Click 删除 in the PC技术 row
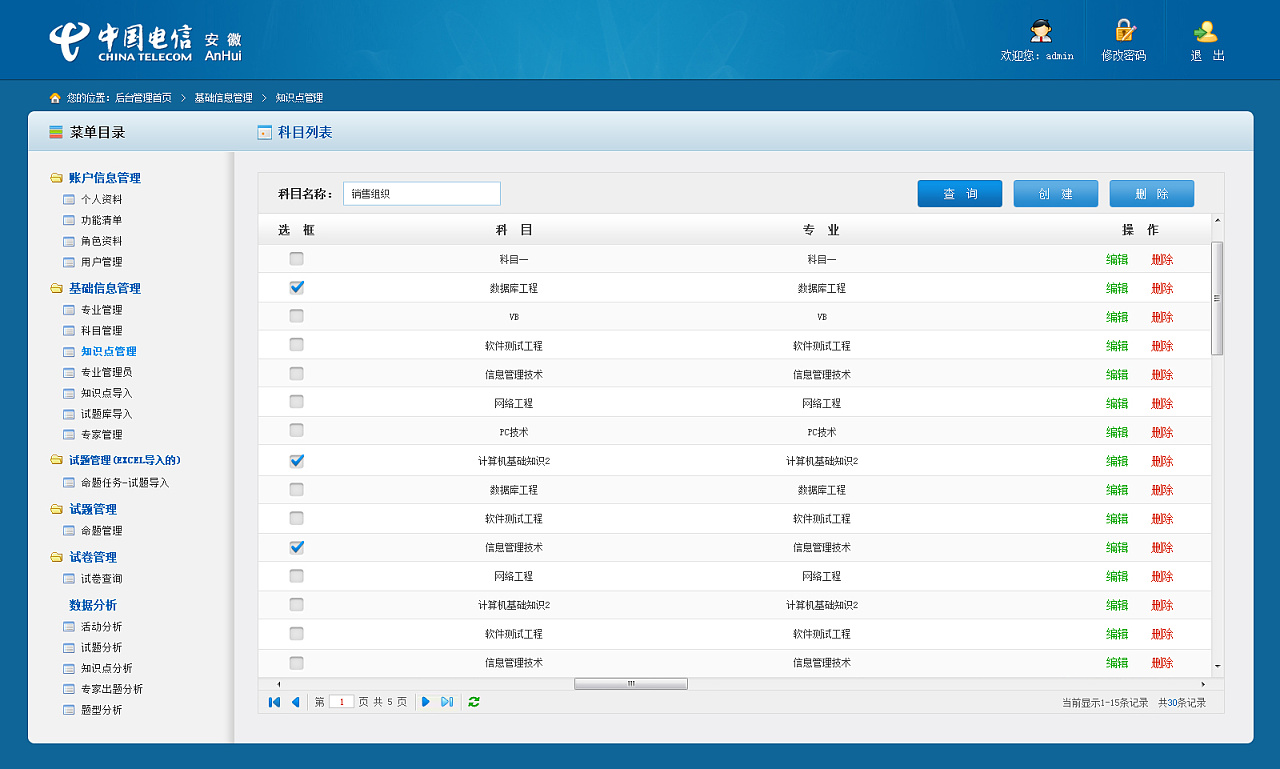Viewport: 1280px width, 769px height. coord(1162,432)
